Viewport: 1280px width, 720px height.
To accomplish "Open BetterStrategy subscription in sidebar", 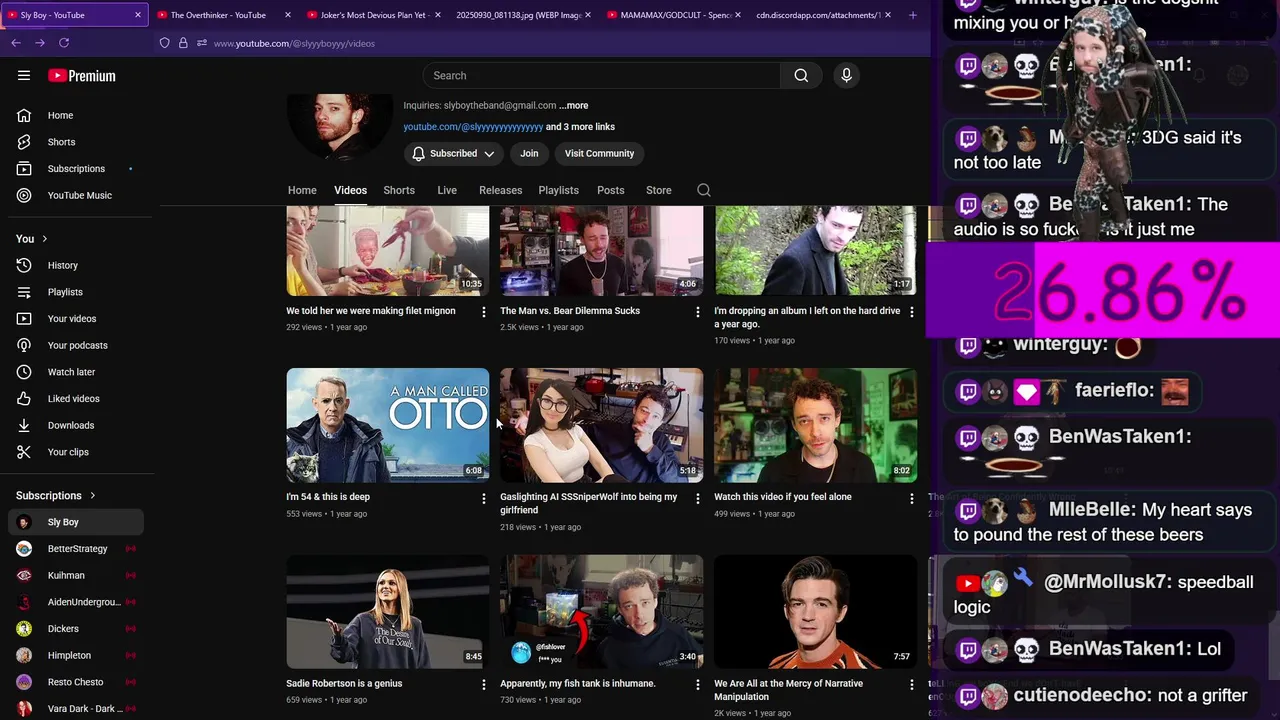I will tap(77, 549).
